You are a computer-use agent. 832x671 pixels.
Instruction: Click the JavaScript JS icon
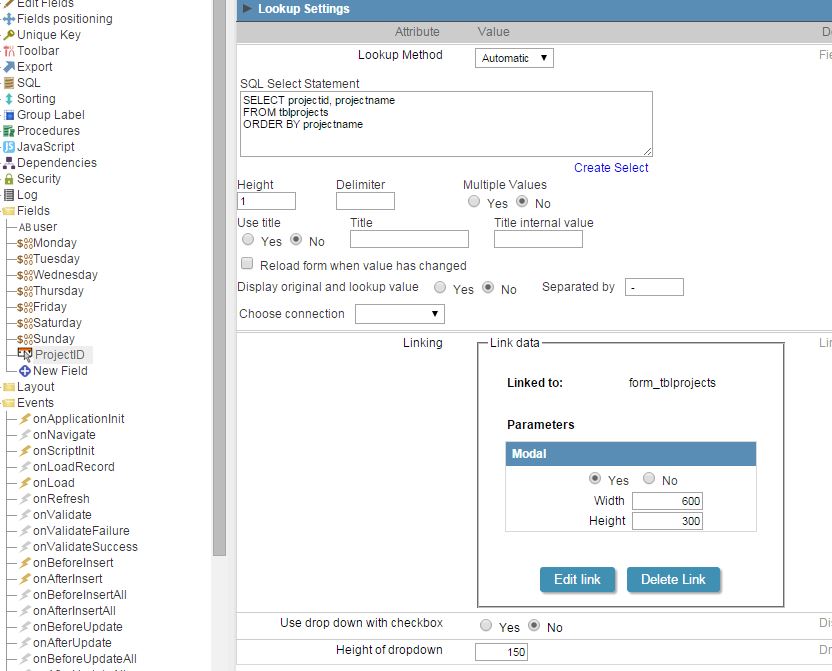point(8,147)
